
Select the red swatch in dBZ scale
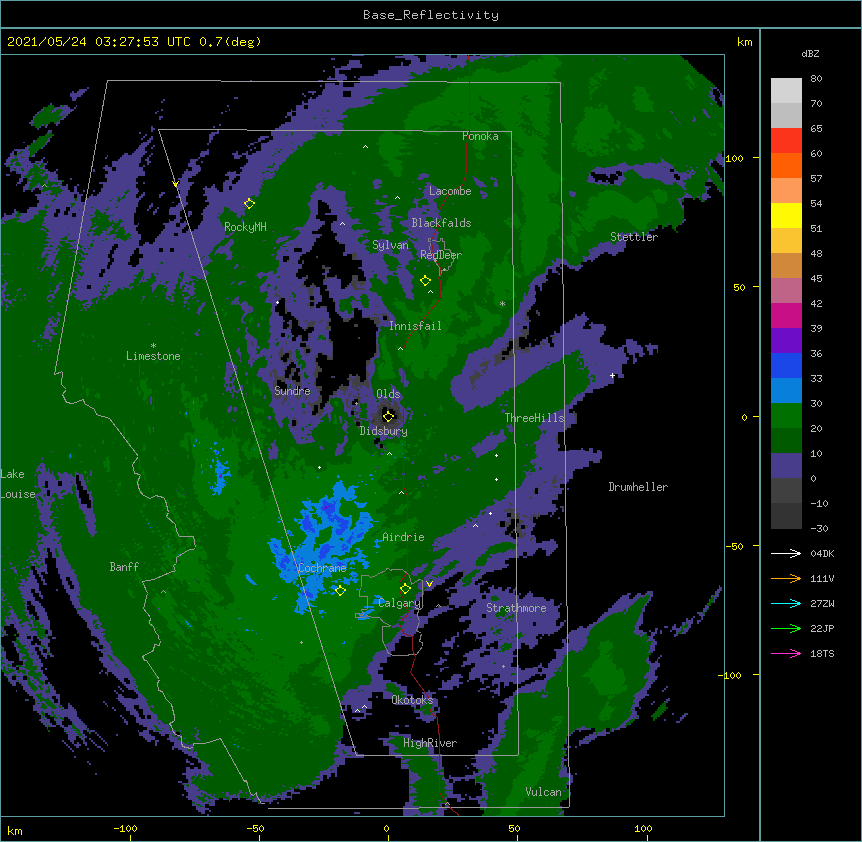coord(786,141)
